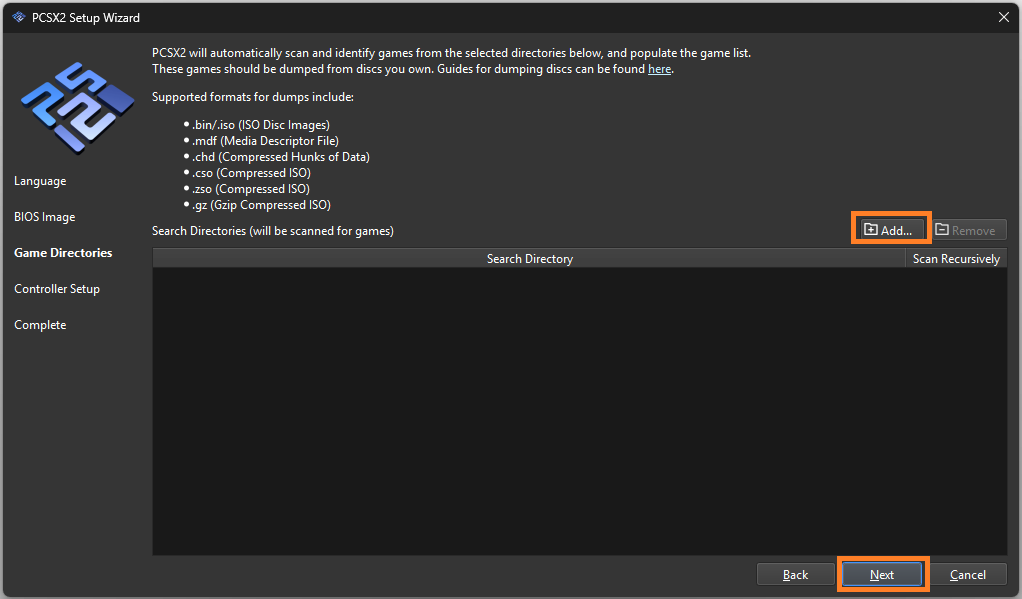1022x599 pixels.
Task: Click PCSX2 title bar app icon
Action: [18, 18]
